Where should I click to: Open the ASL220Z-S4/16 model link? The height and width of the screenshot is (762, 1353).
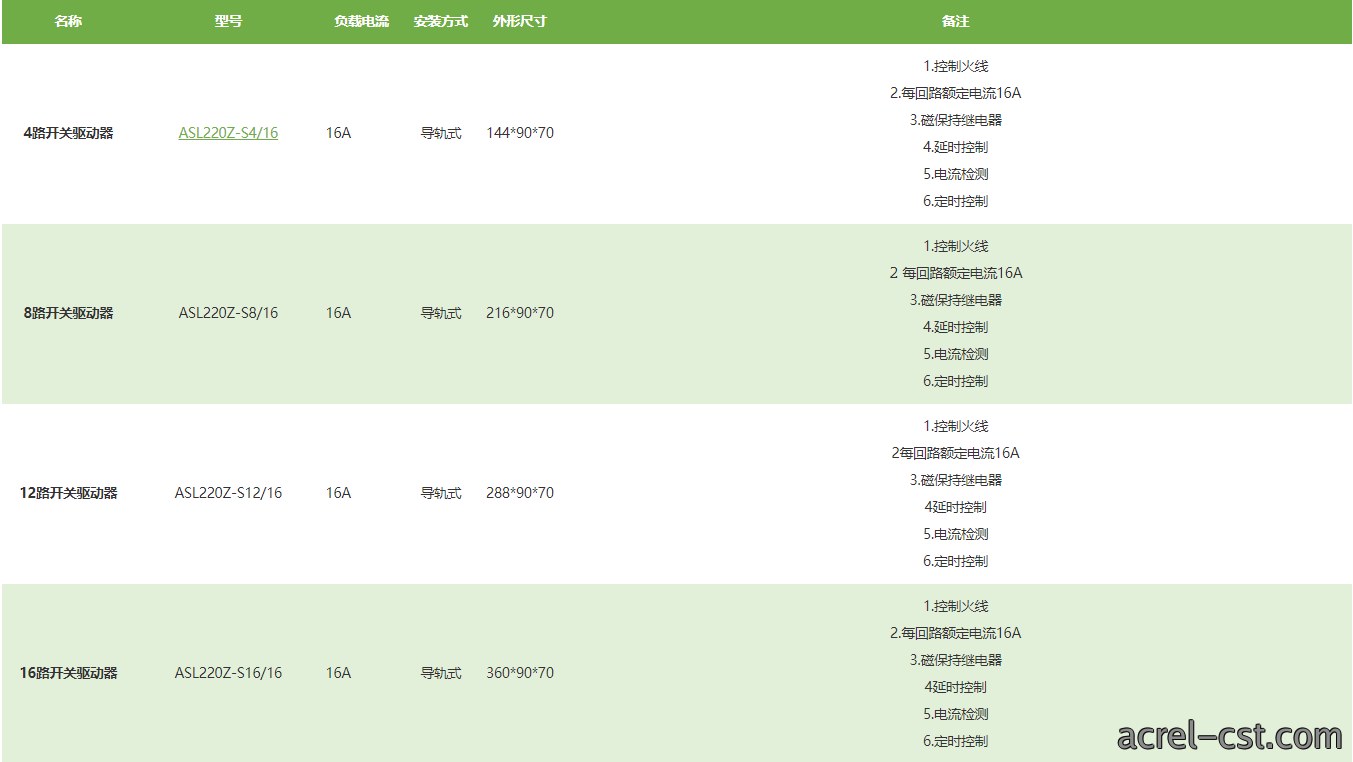[x=228, y=133]
